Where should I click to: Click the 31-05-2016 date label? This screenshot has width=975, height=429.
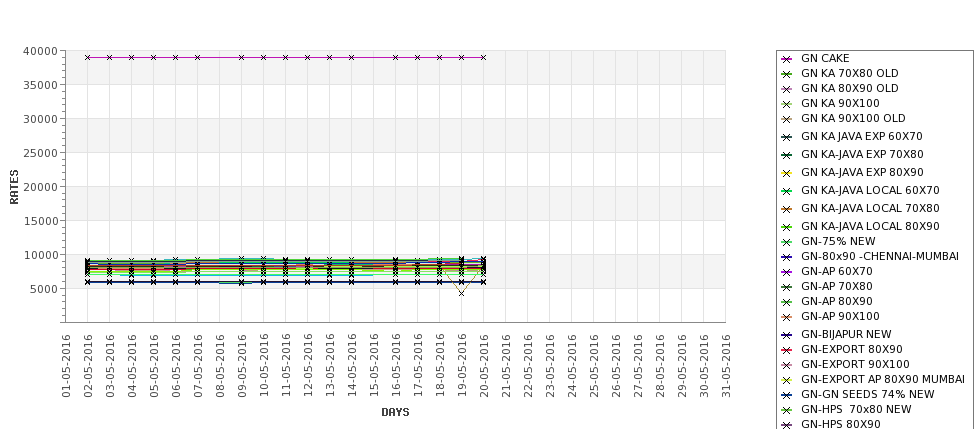[x=725, y=366]
